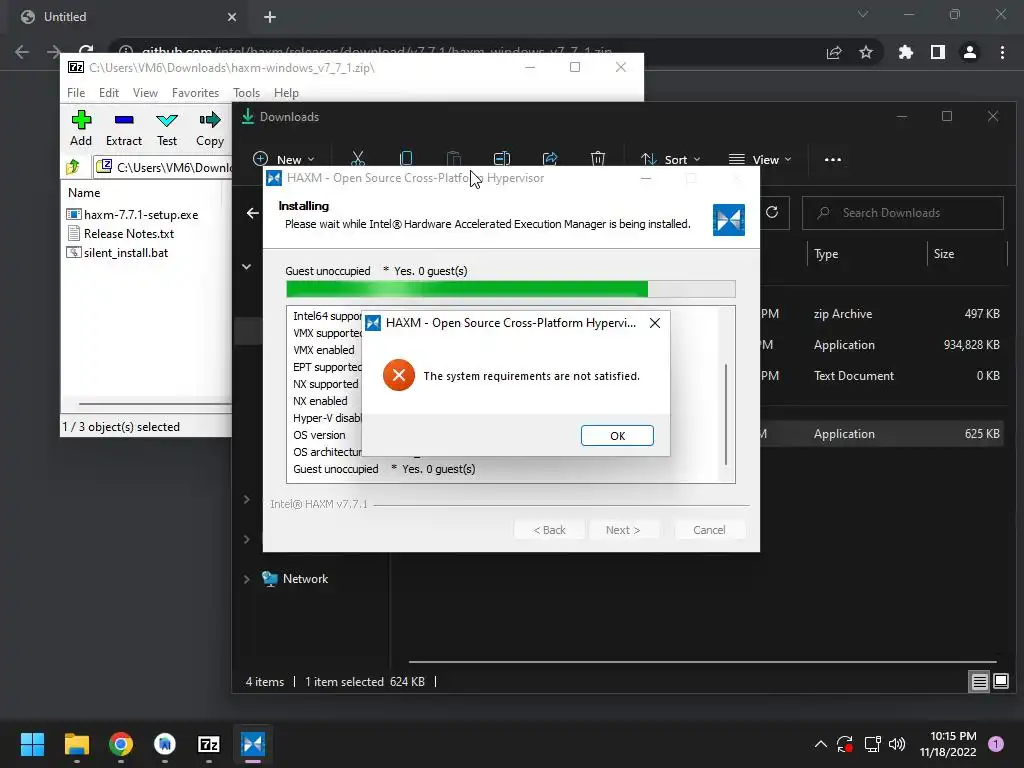Screen dimensions: 1024x768
Task: Click the disabled Next > button
Action: point(623,530)
